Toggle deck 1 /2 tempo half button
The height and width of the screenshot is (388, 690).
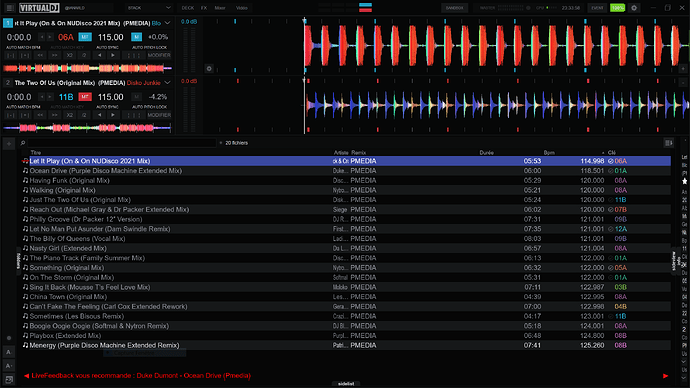pyautogui.click(x=84, y=55)
